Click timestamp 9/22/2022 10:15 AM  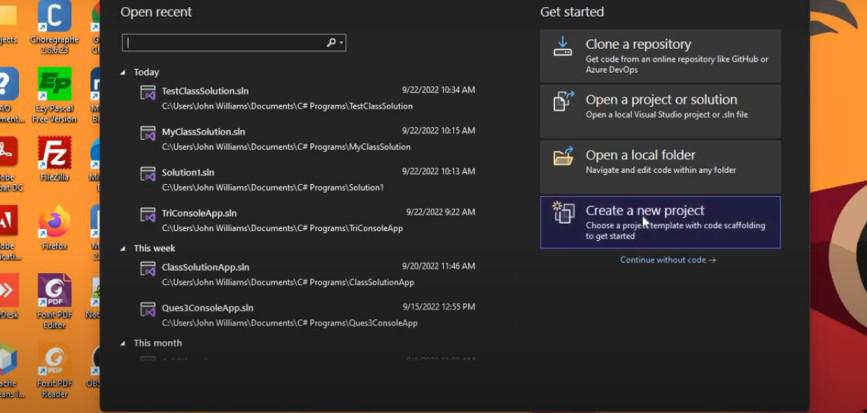coord(438,131)
